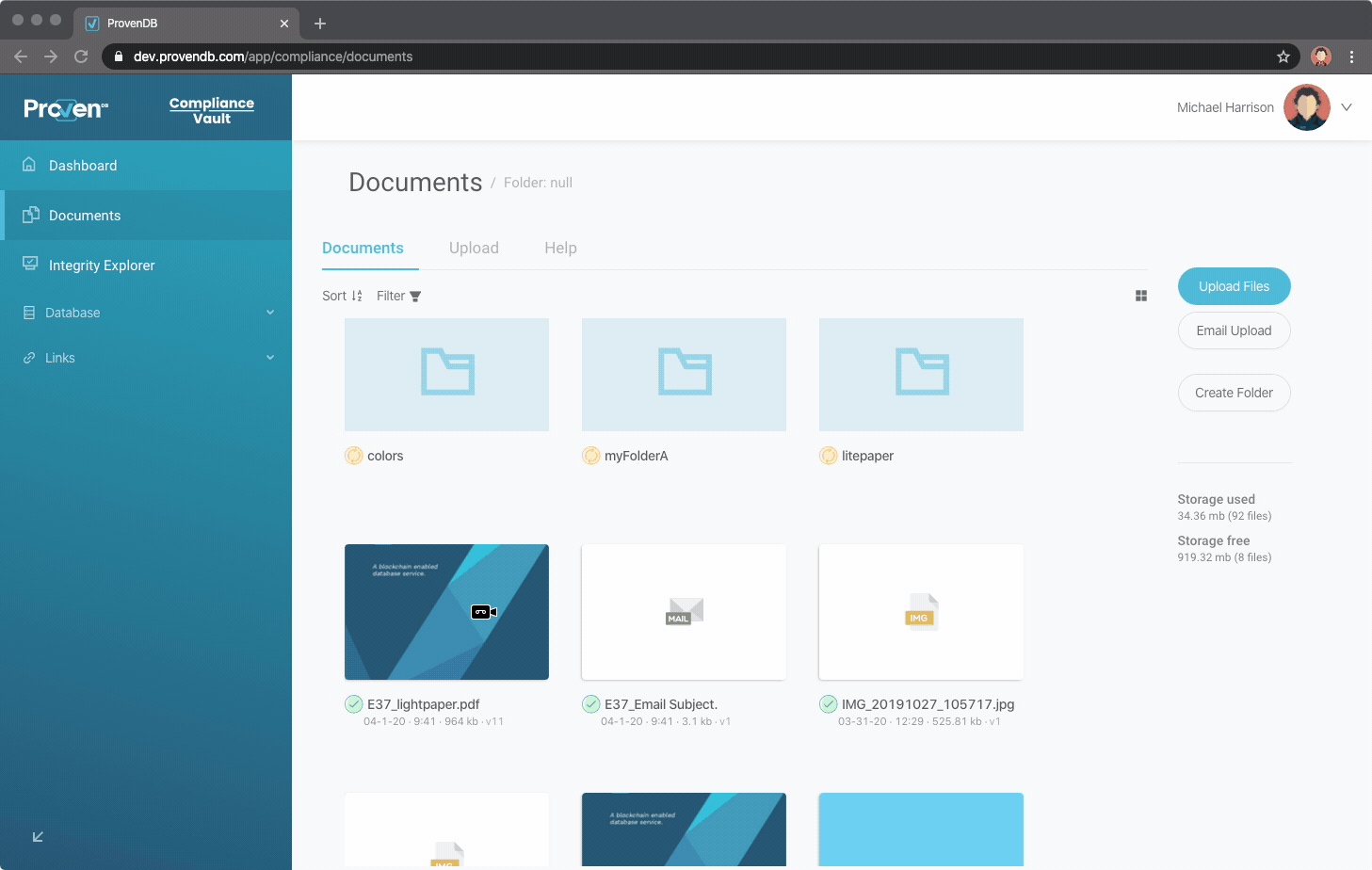The height and width of the screenshot is (870, 1372).
Task: Expand the Database sidebar section
Action: point(270,313)
